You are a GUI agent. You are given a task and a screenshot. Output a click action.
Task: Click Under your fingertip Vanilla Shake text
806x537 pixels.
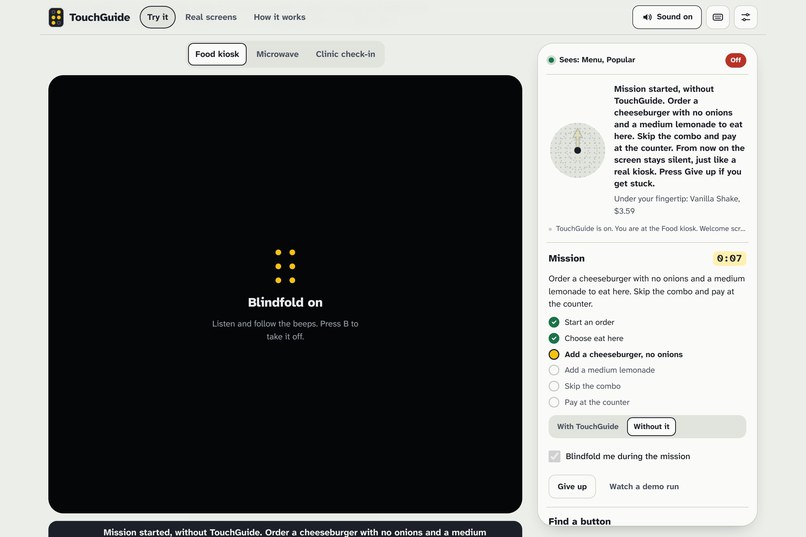(x=677, y=205)
